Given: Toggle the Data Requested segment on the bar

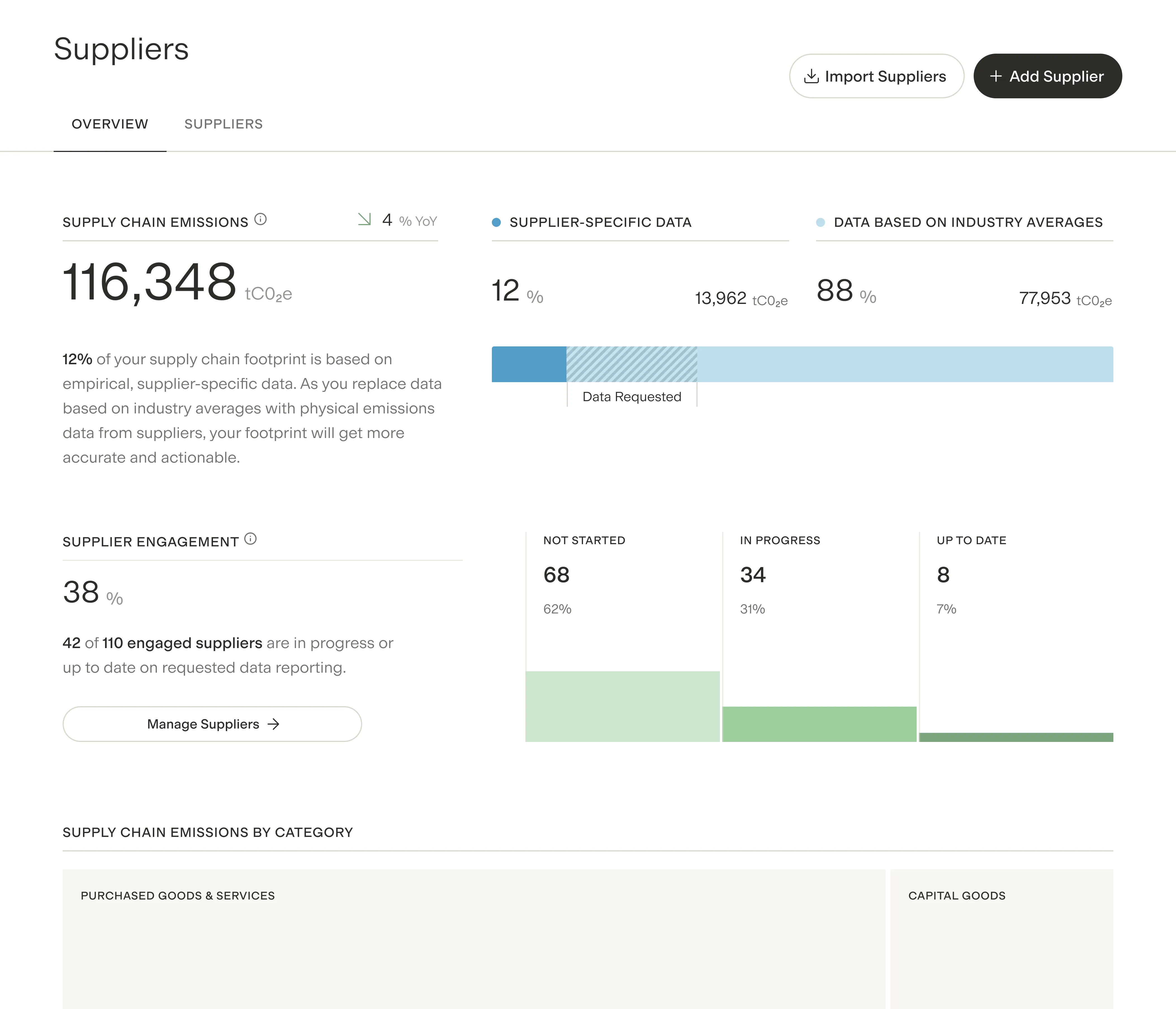Looking at the screenshot, I should coord(632,363).
